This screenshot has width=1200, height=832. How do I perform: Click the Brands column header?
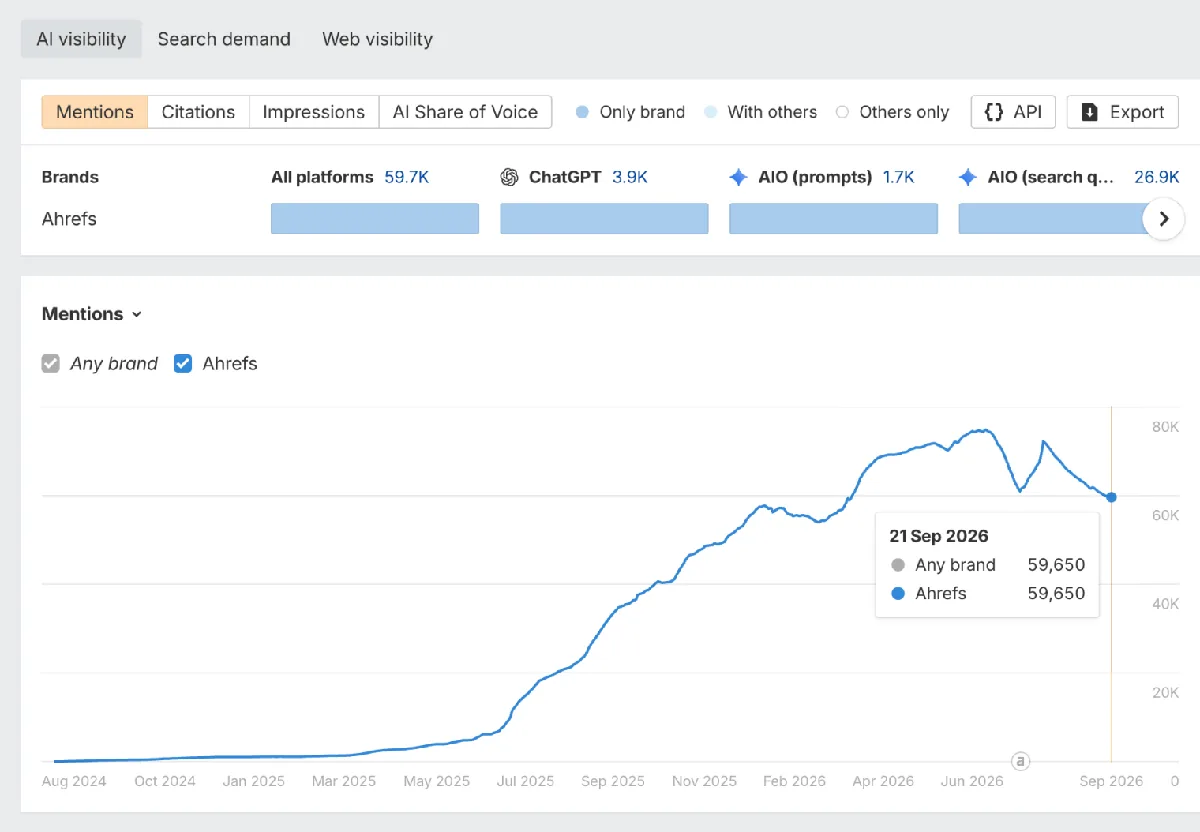[x=70, y=177]
